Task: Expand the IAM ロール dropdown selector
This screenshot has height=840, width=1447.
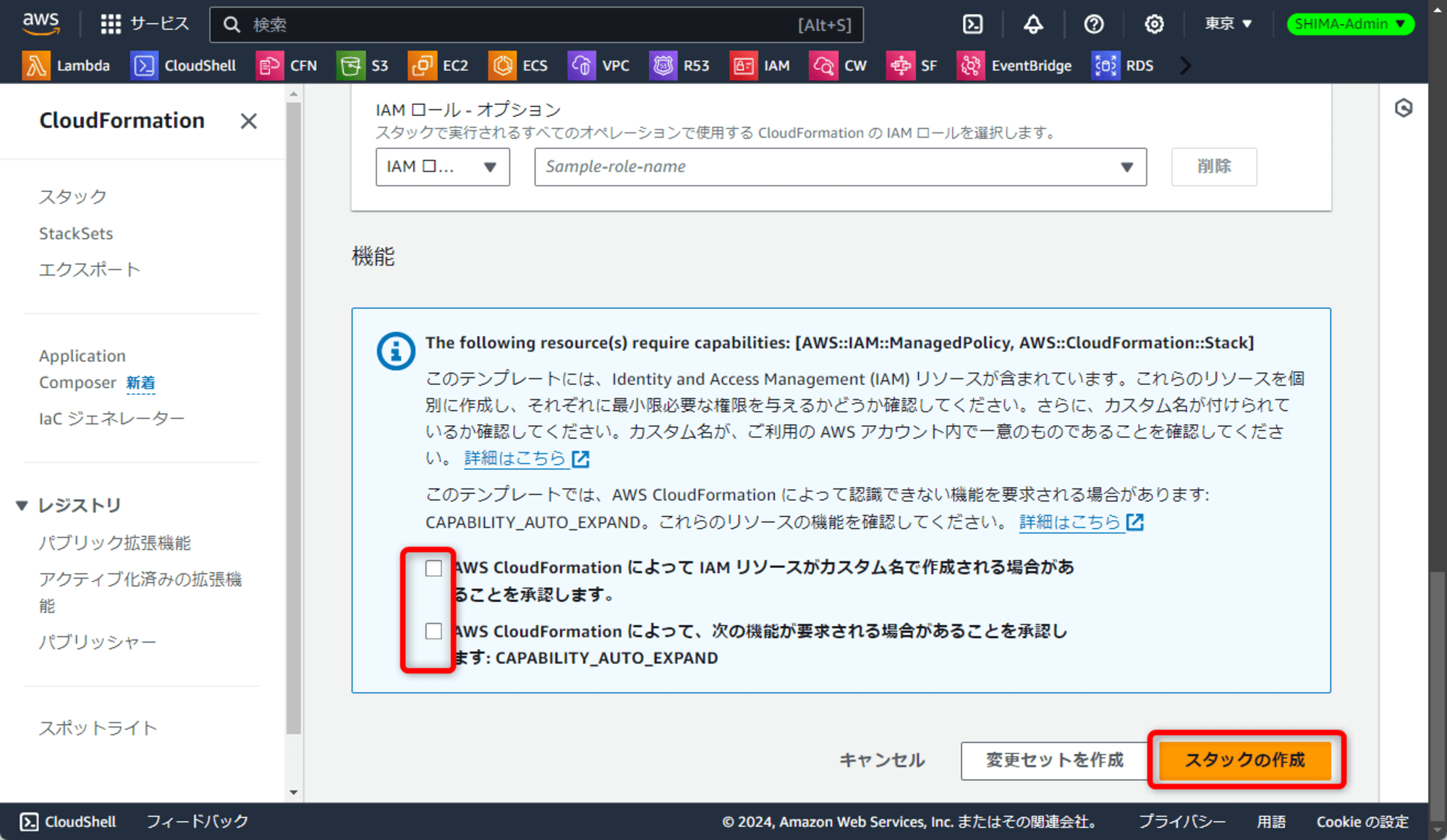Action: [x=441, y=166]
